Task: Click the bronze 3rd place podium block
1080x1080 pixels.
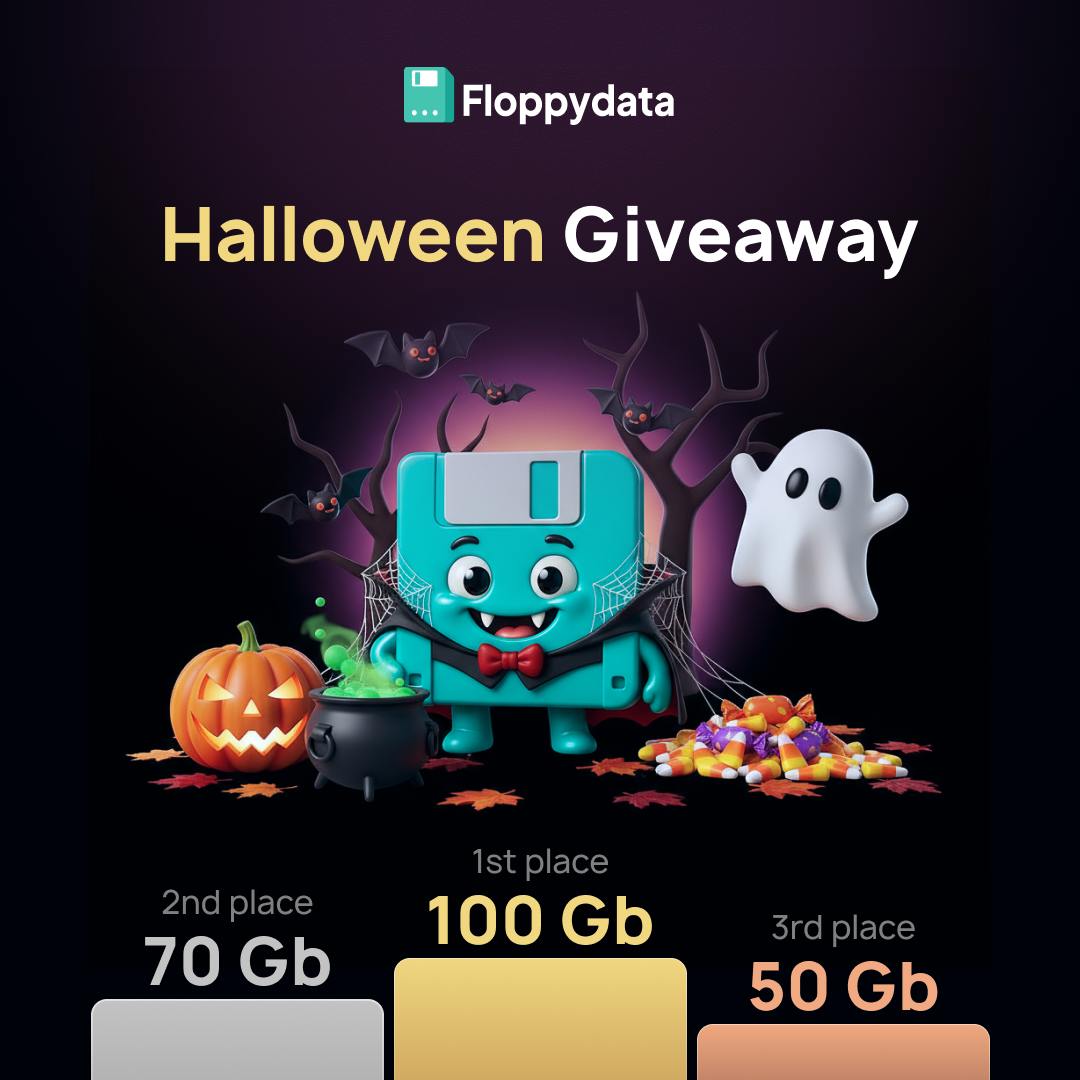Action: 843,1052
